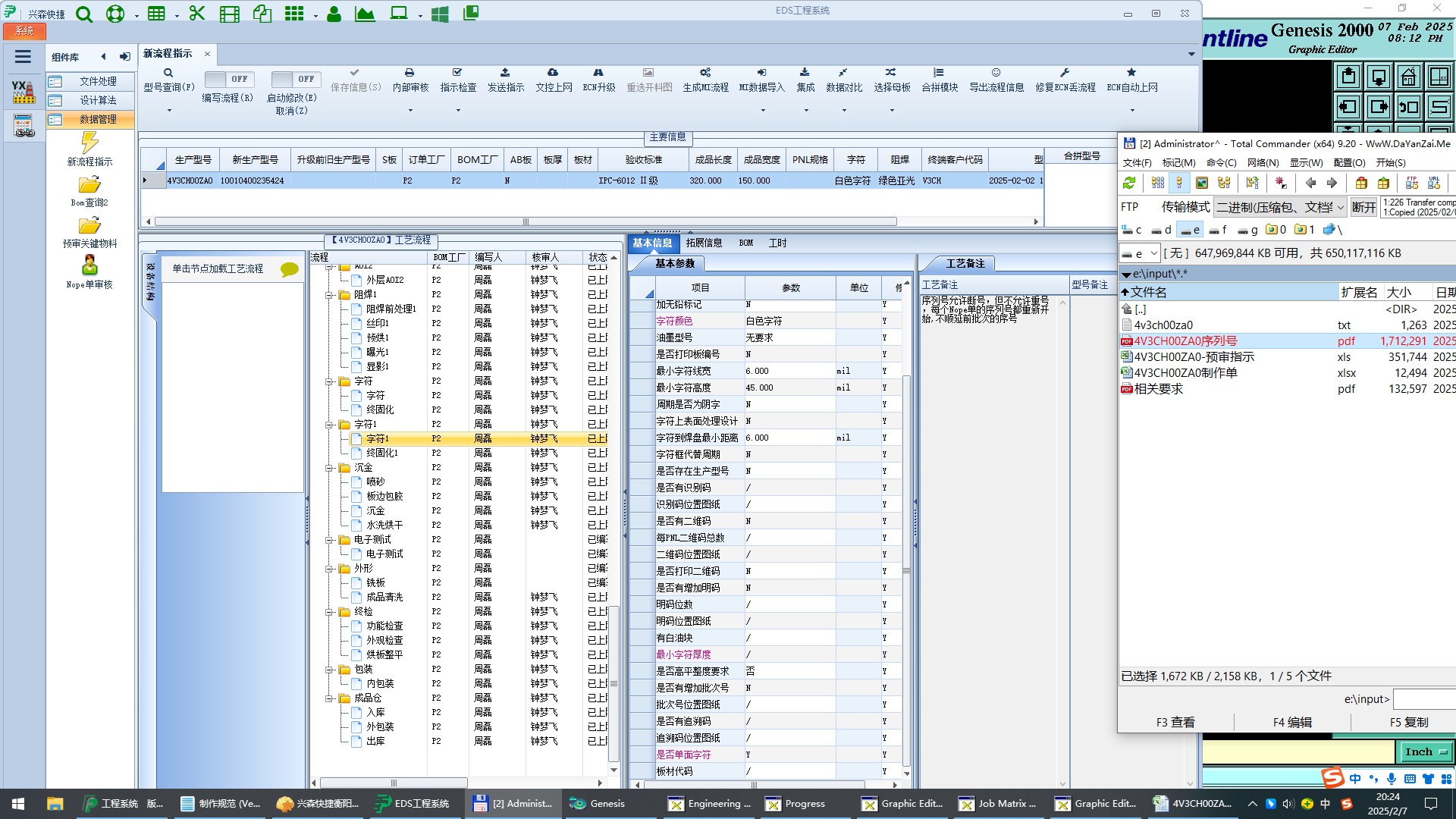This screenshot has width=1456, height=819.
Task: Open Bom查询2 folder icon in sidebar
Action: point(89,185)
